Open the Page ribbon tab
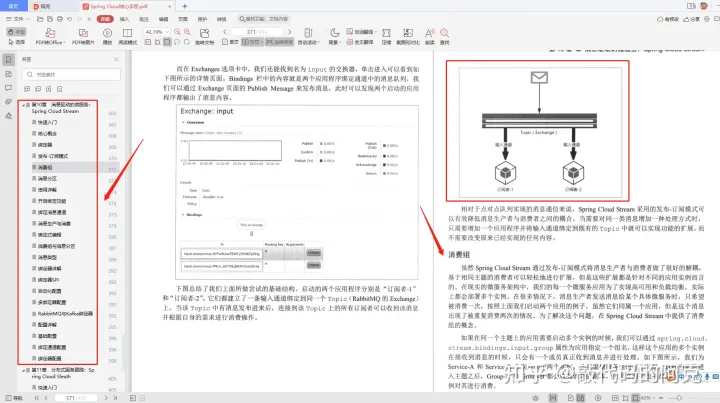The width and height of the screenshot is (720, 403). click(183, 19)
